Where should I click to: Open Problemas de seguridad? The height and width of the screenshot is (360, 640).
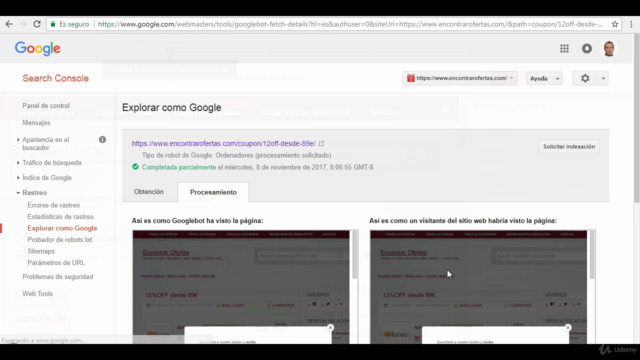coord(58,277)
